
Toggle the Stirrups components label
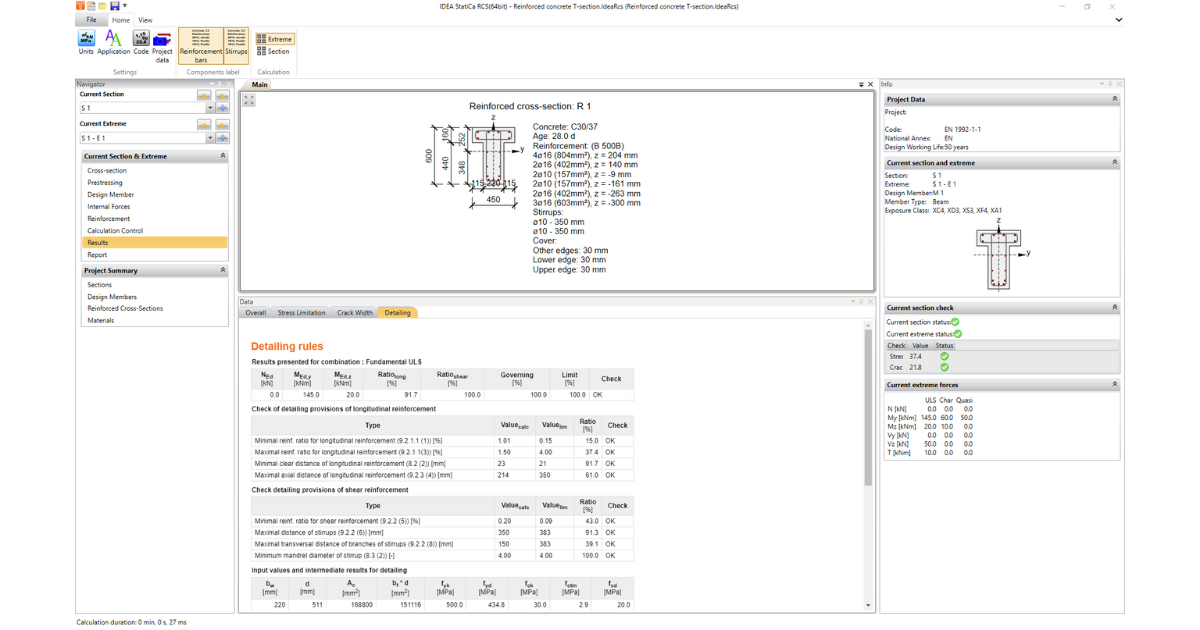click(x=234, y=45)
